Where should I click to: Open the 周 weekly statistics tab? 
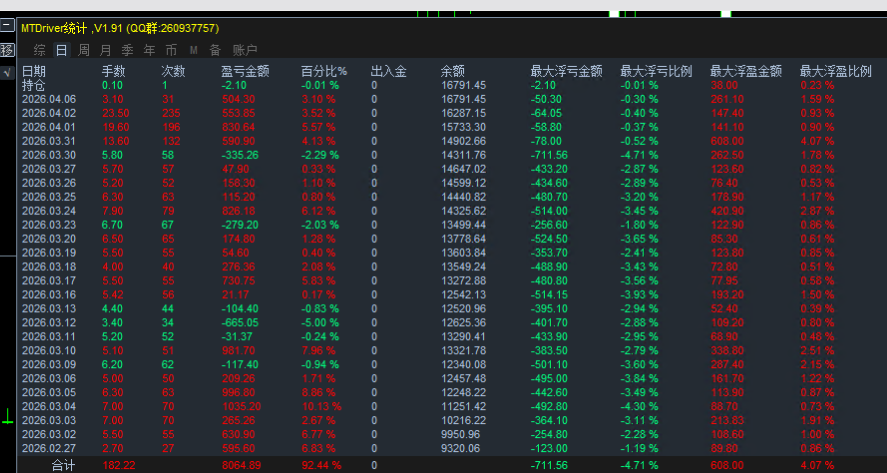coord(84,50)
